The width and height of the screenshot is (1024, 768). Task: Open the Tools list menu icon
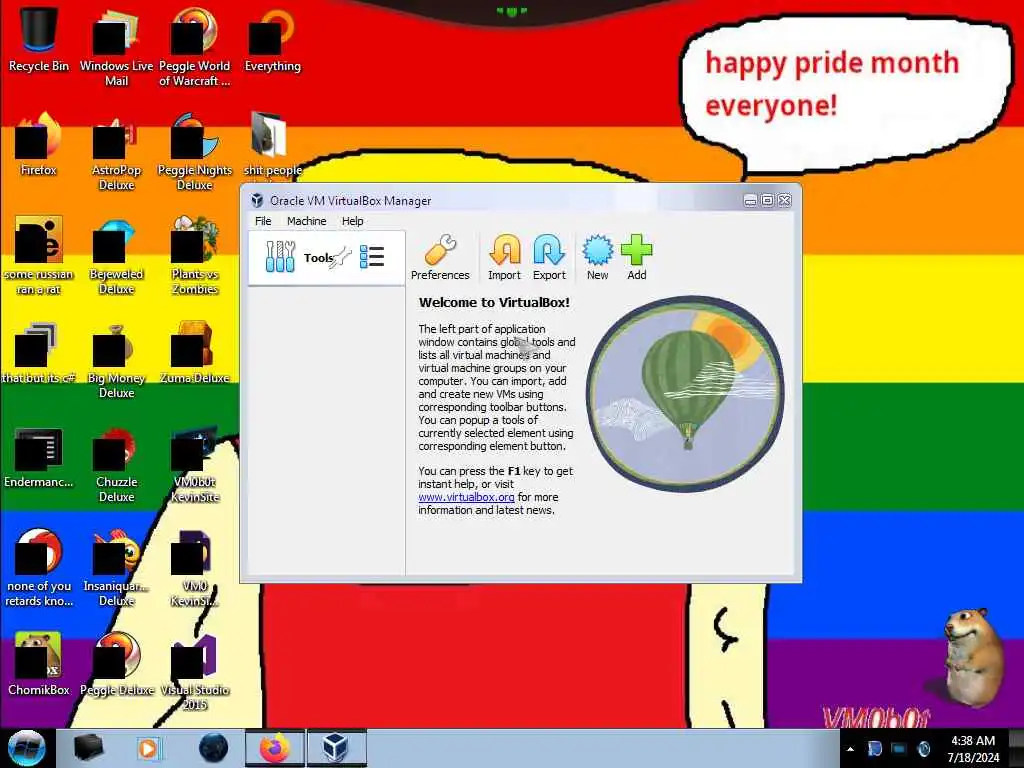pos(372,257)
